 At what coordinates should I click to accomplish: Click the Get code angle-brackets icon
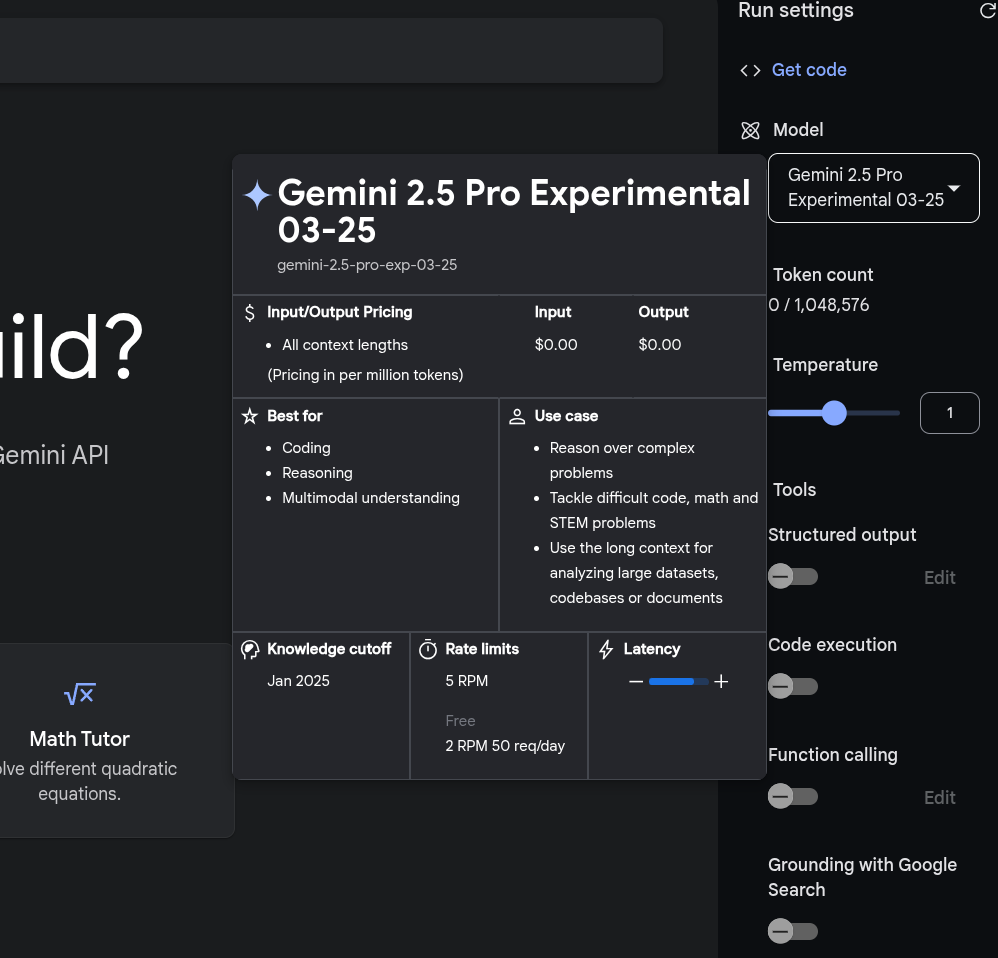[750, 70]
